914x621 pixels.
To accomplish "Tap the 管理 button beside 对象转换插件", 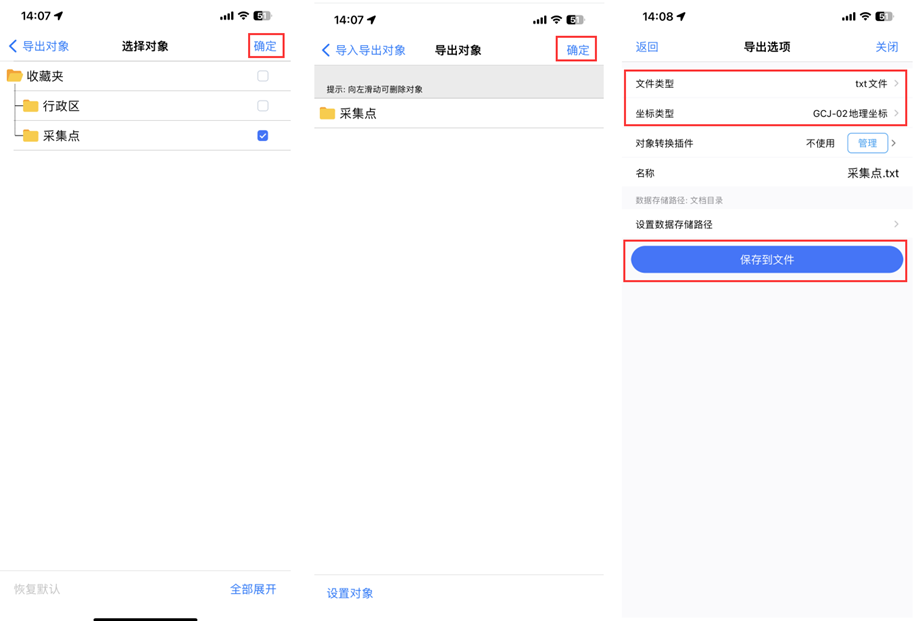I will [866, 143].
